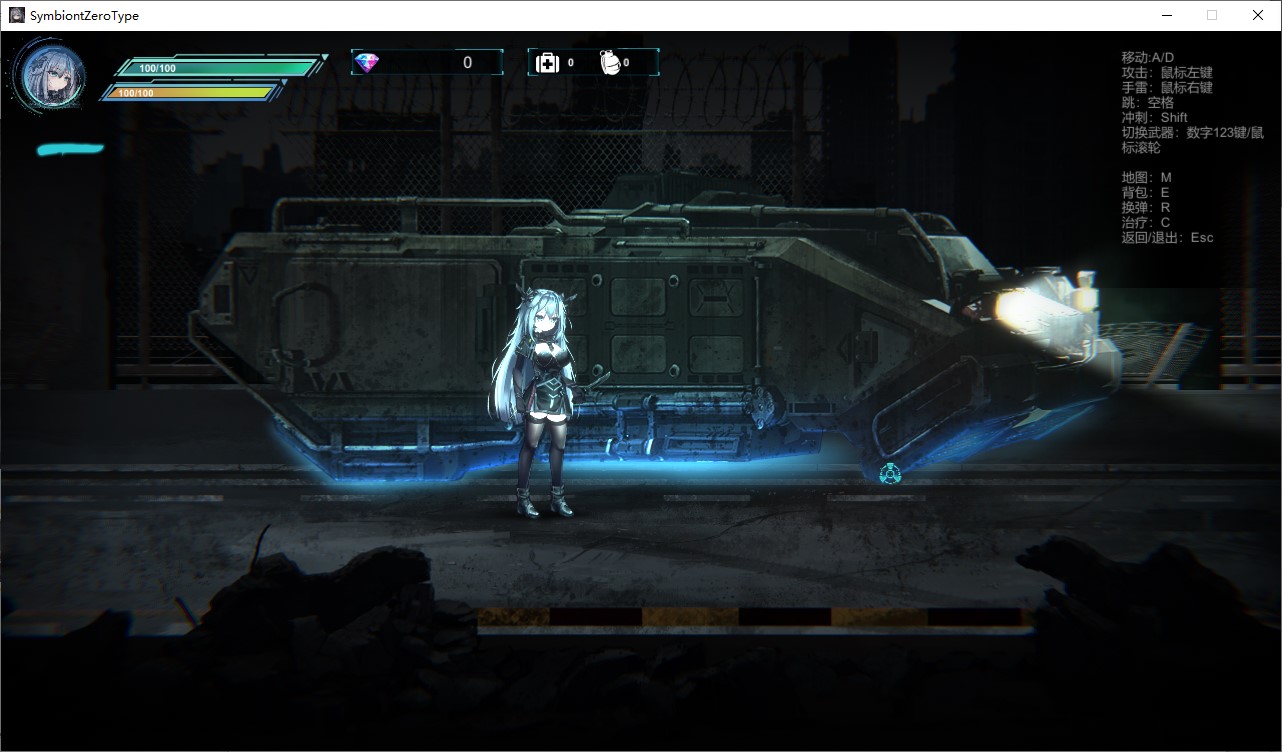Click the SymbiontZeroType window title text
The width and height of the screenshot is (1282, 752).
(x=84, y=16)
